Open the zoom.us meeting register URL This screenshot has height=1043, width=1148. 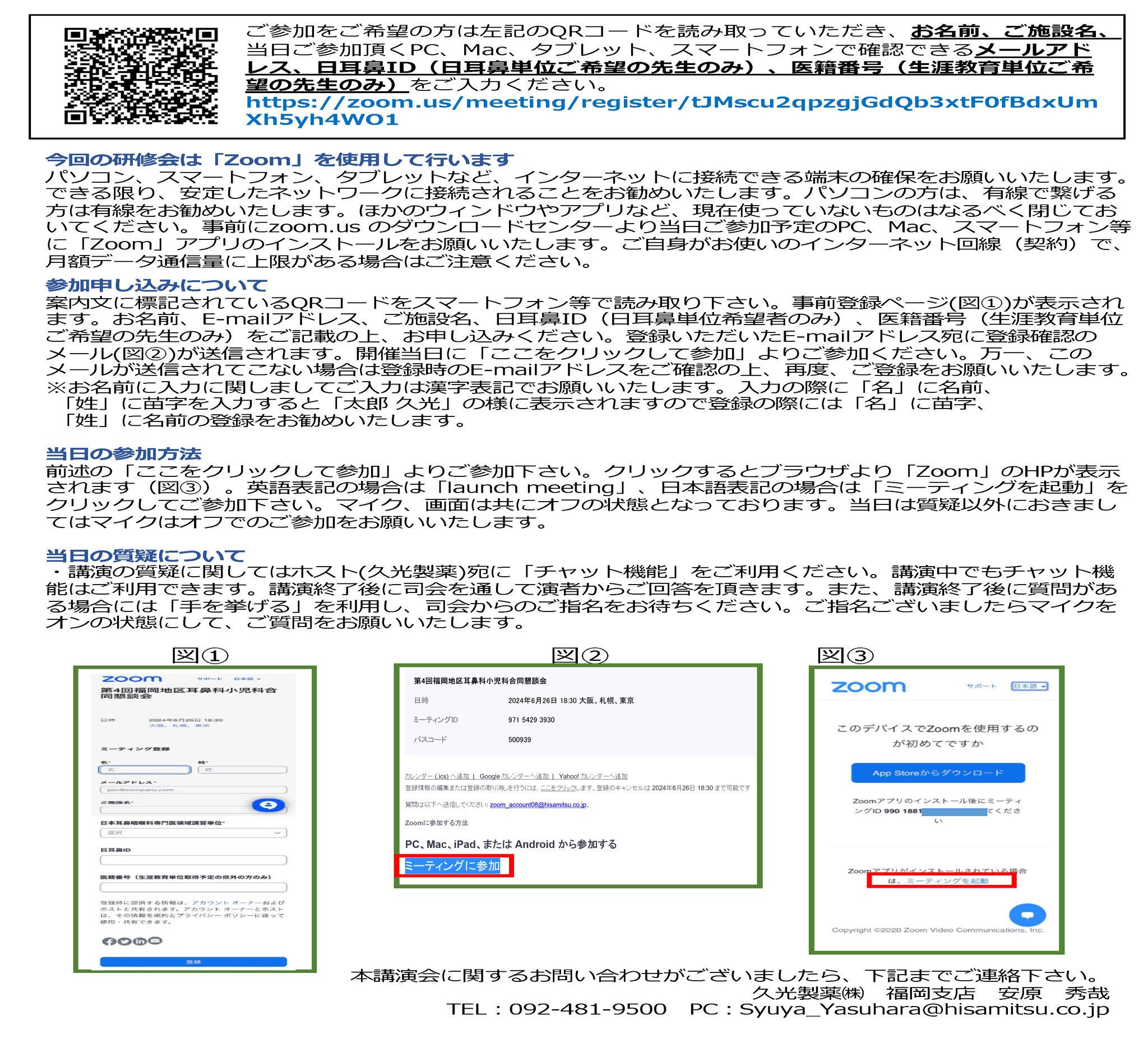click(672, 110)
